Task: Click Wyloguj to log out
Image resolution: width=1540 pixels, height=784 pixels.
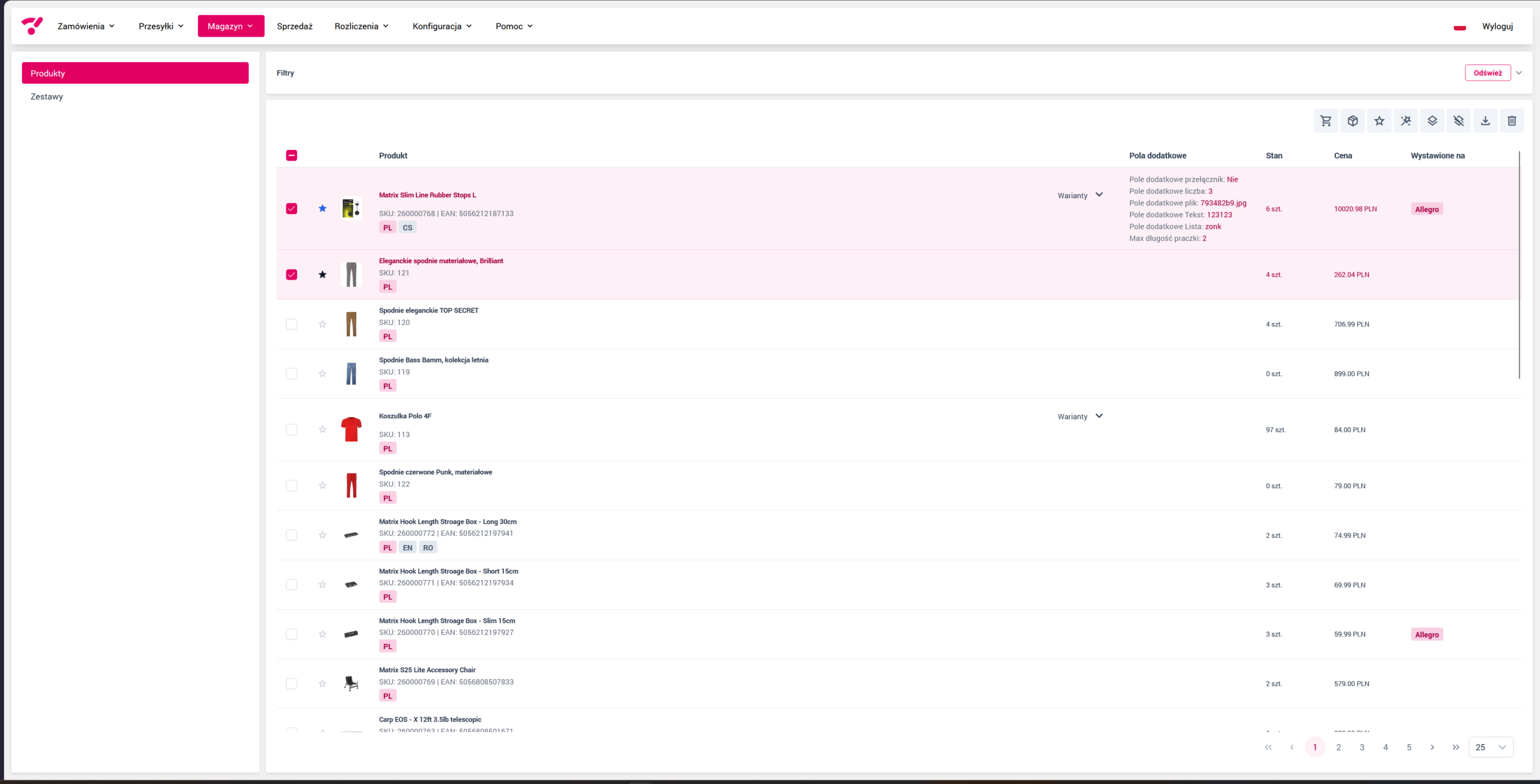Action: tap(1497, 26)
